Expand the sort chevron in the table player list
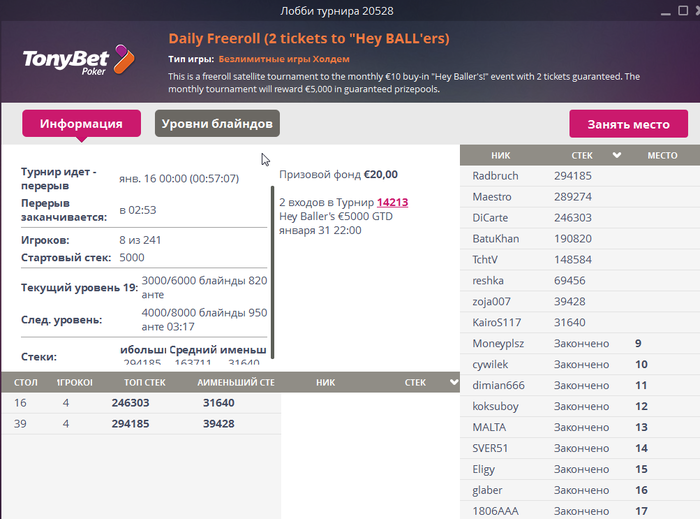The width and height of the screenshot is (700, 519). tap(454, 382)
